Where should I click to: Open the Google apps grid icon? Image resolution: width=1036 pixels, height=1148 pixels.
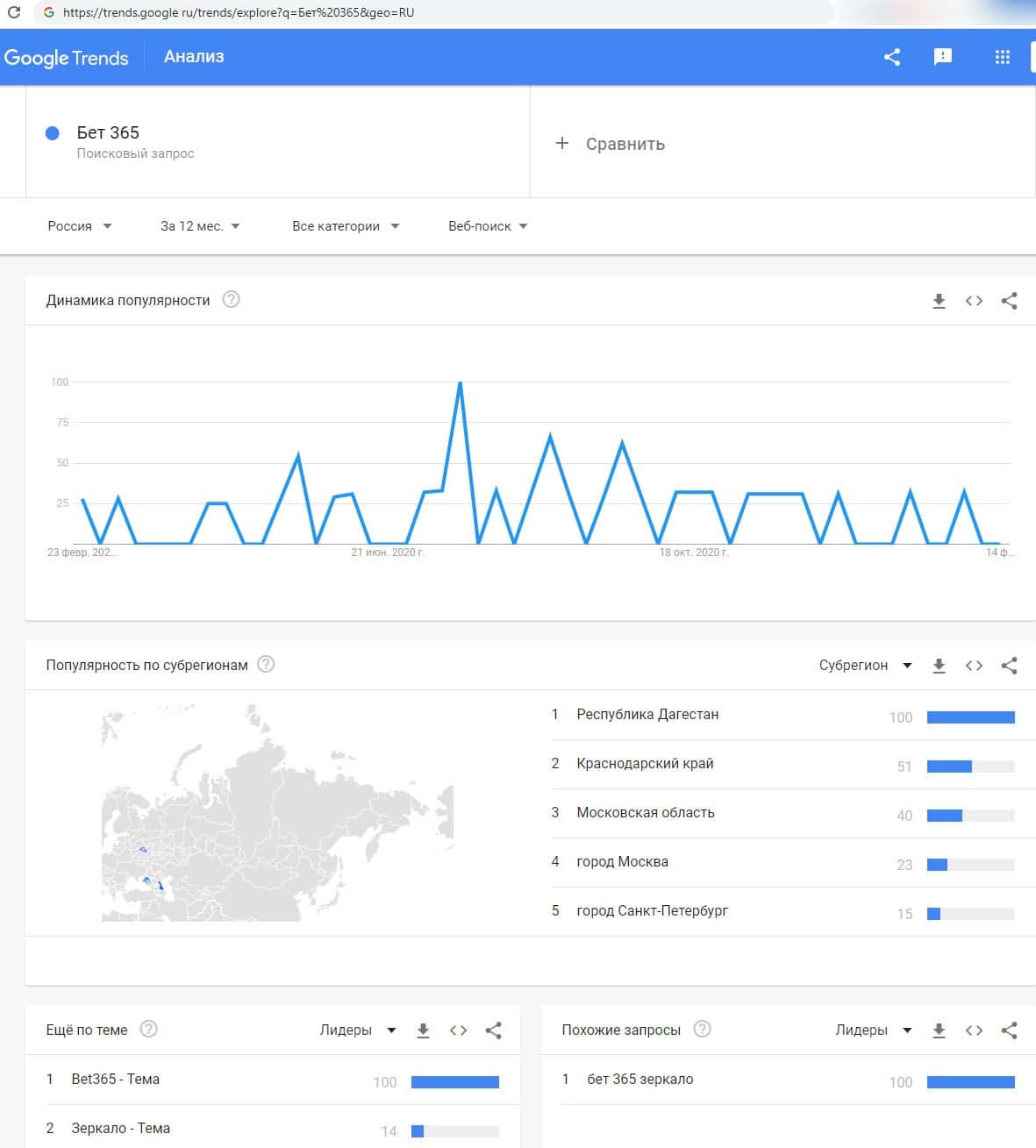pyautogui.click(x=1003, y=57)
